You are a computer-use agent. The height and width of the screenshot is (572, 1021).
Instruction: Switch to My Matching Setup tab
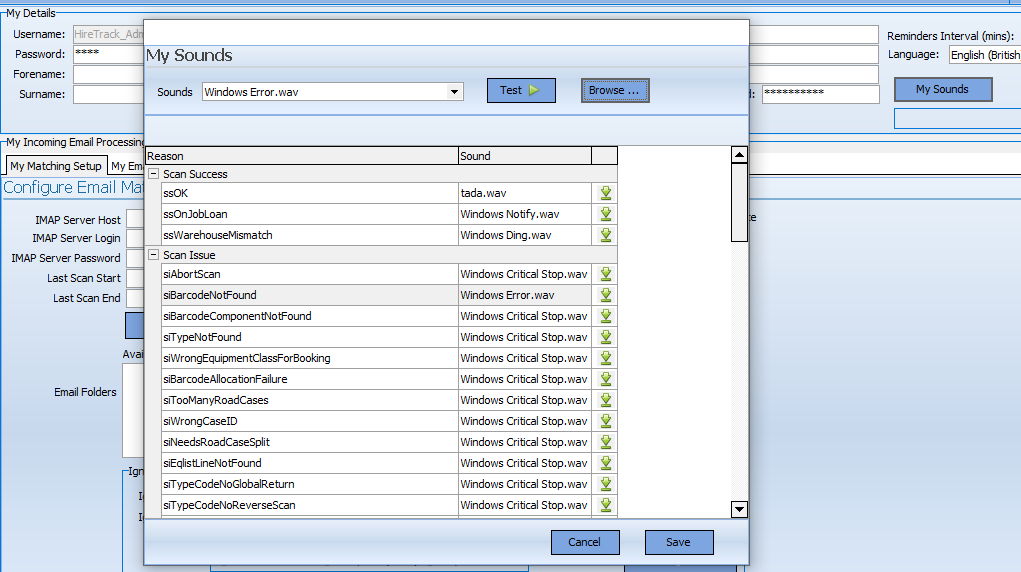(x=56, y=166)
